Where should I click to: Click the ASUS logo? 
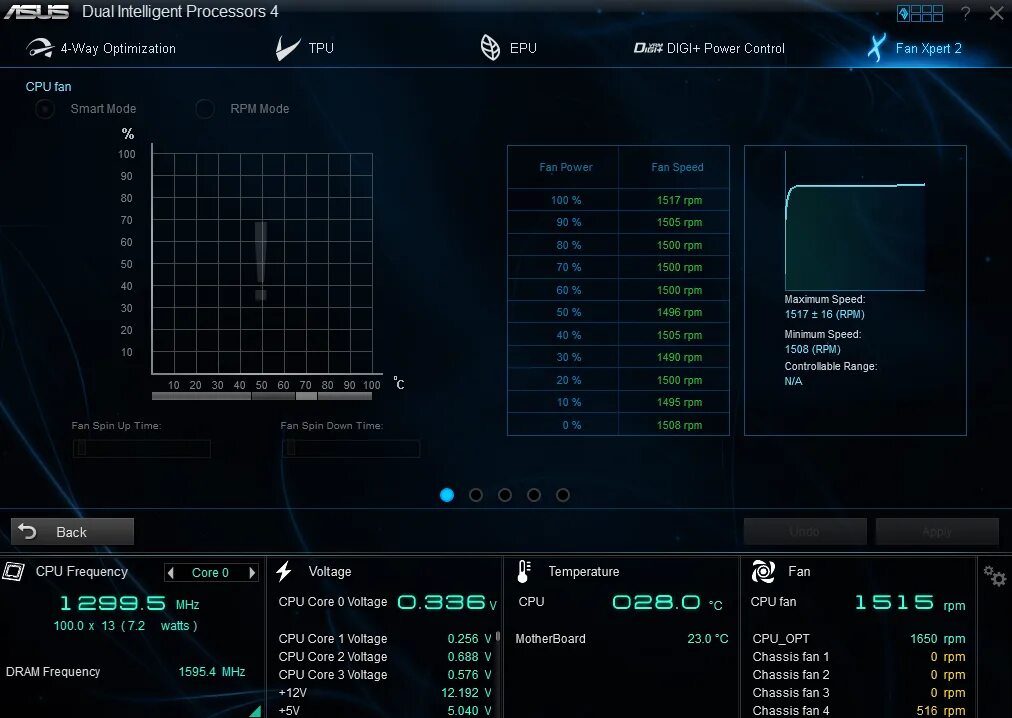coord(36,12)
